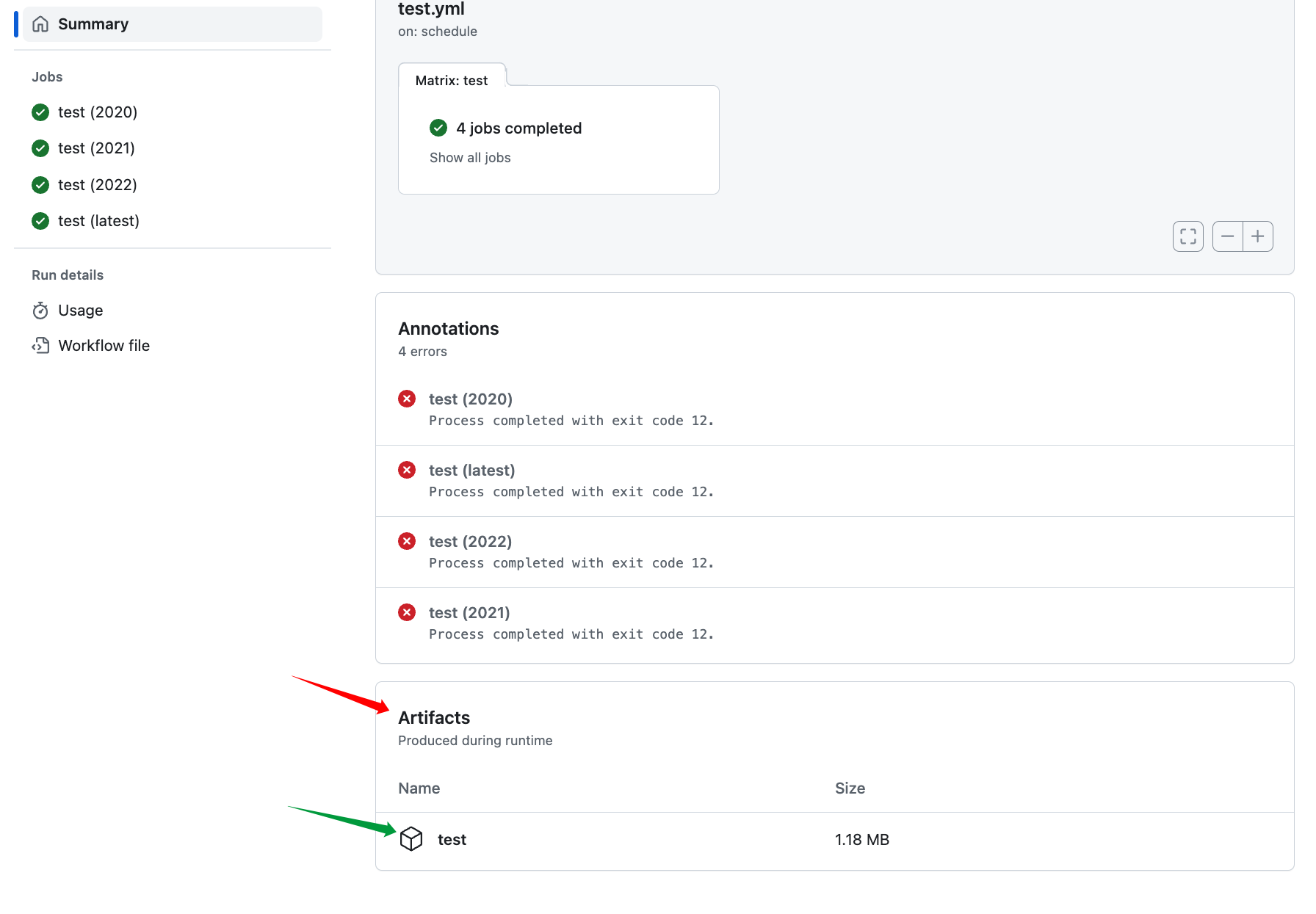The height and width of the screenshot is (914, 1316).
Task: Click the 4 jobs completed status
Action: pos(518,128)
